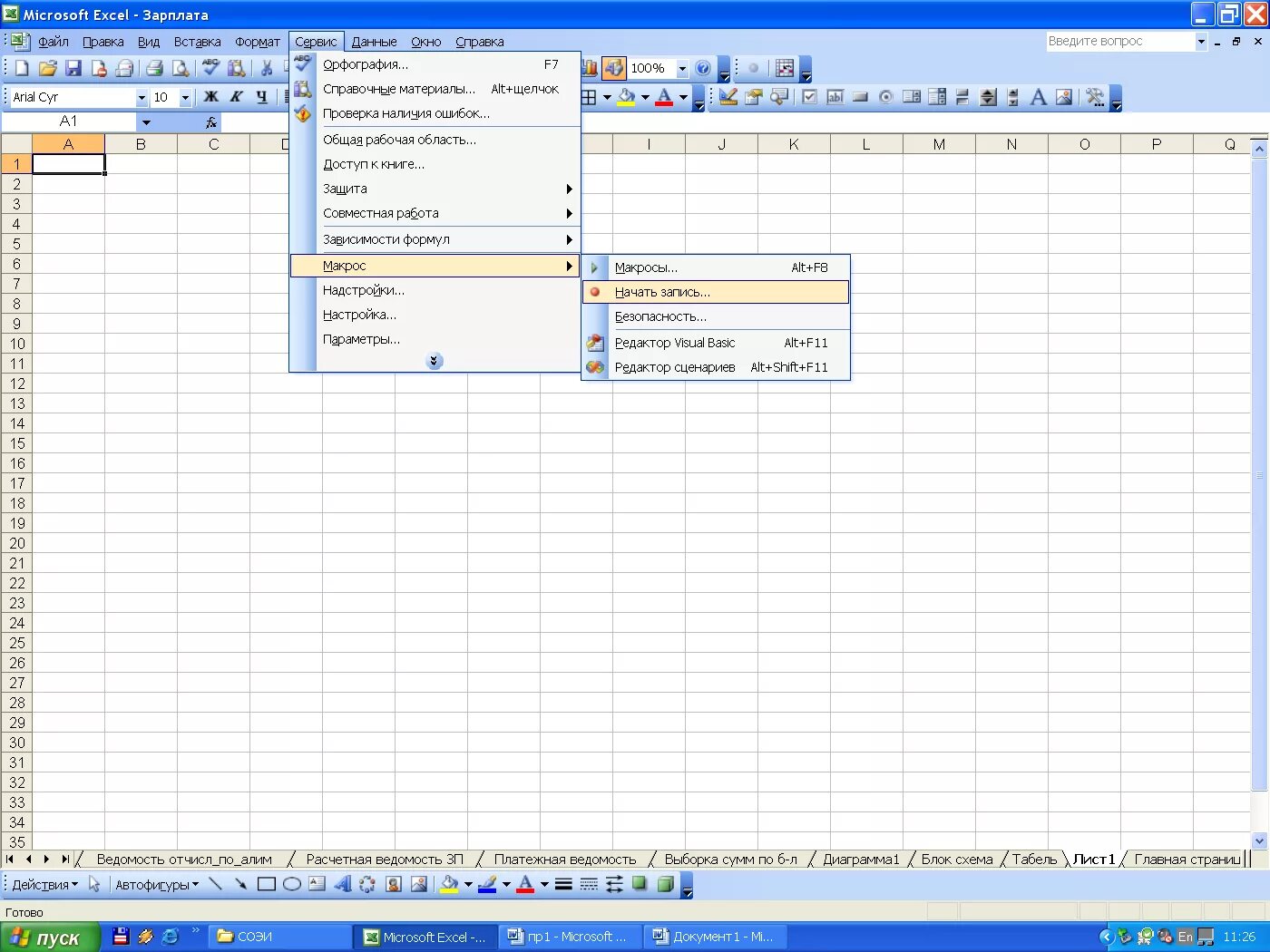Open the СОЭИ taskbar button
Screen dimensions: 1270x952
click(280, 937)
